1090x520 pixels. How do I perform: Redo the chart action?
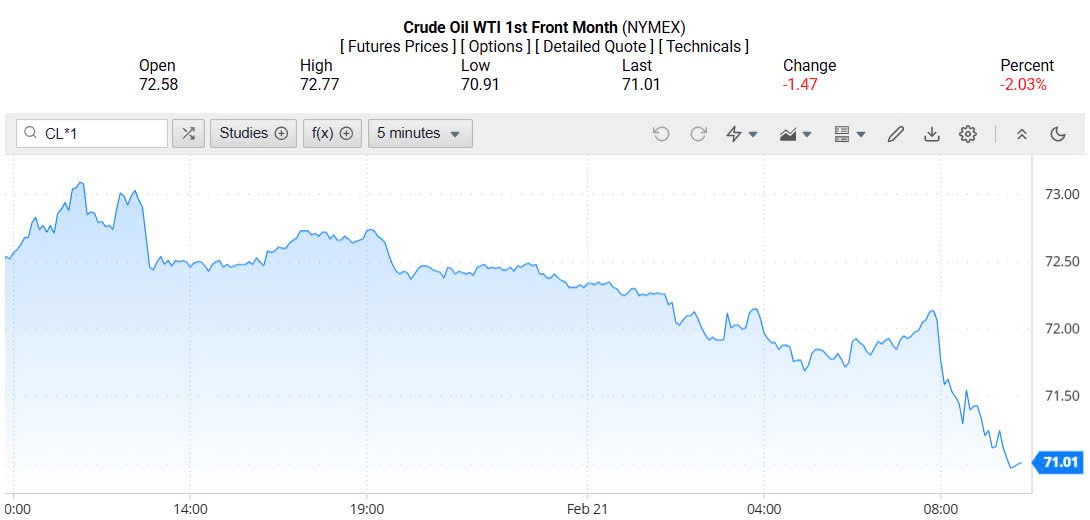698,133
